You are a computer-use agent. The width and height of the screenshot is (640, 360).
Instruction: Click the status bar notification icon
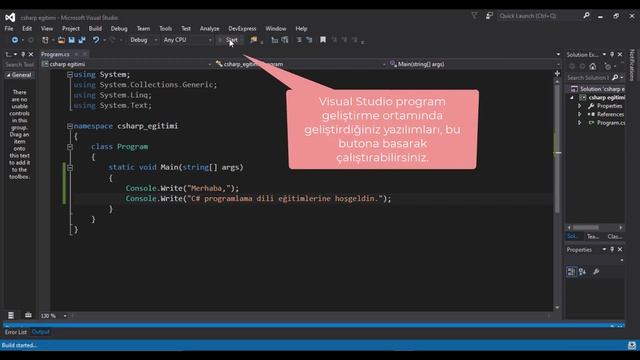pyautogui.click(x=632, y=345)
